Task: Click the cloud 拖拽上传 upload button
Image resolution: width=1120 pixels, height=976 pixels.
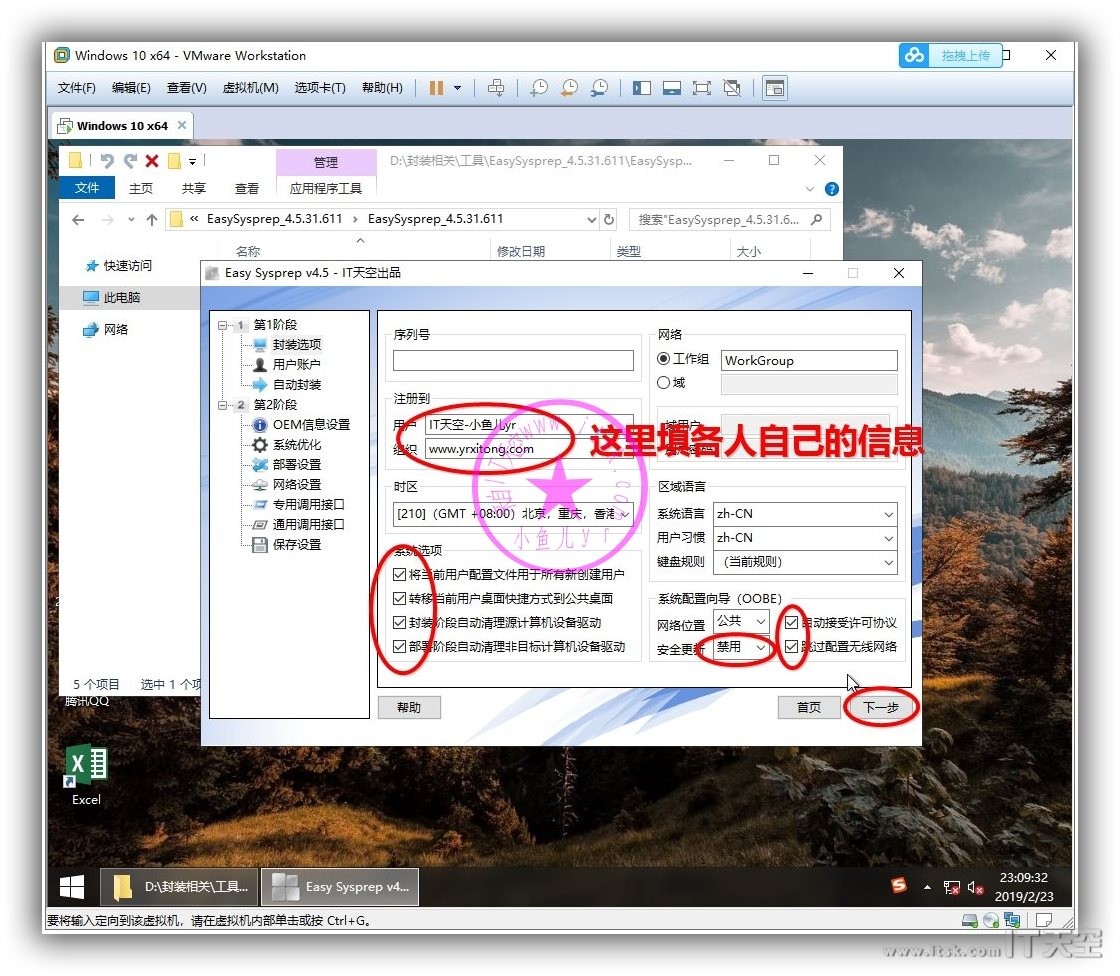Action: (x=951, y=56)
